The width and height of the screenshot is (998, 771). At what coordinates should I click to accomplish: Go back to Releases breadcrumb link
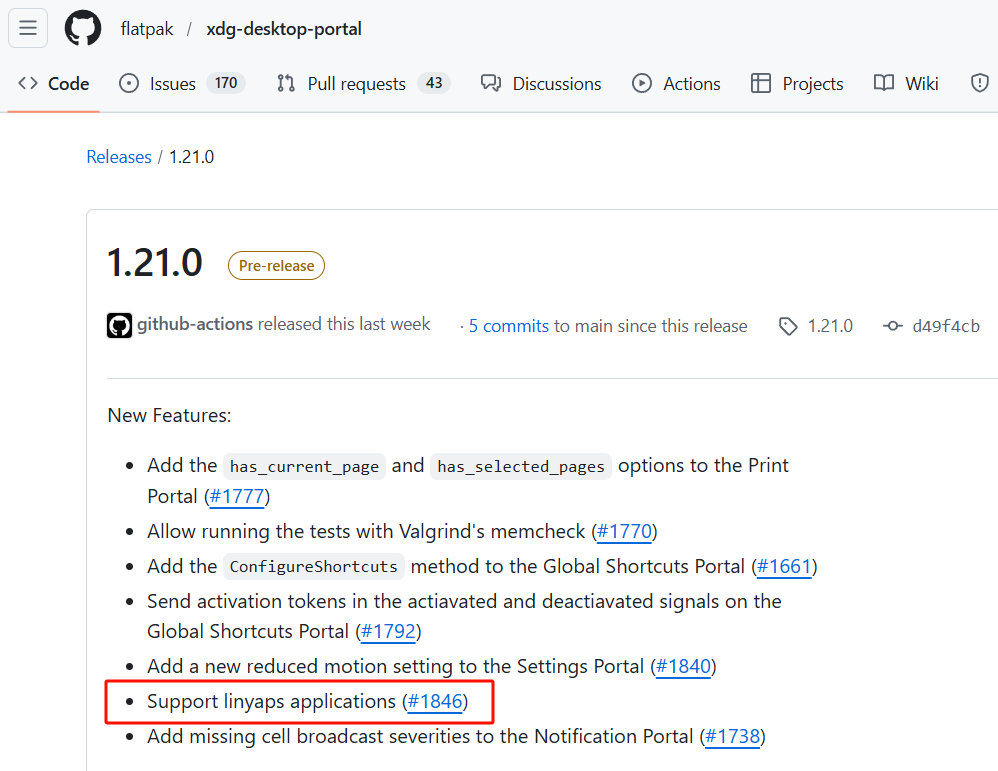tap(119, 157)
